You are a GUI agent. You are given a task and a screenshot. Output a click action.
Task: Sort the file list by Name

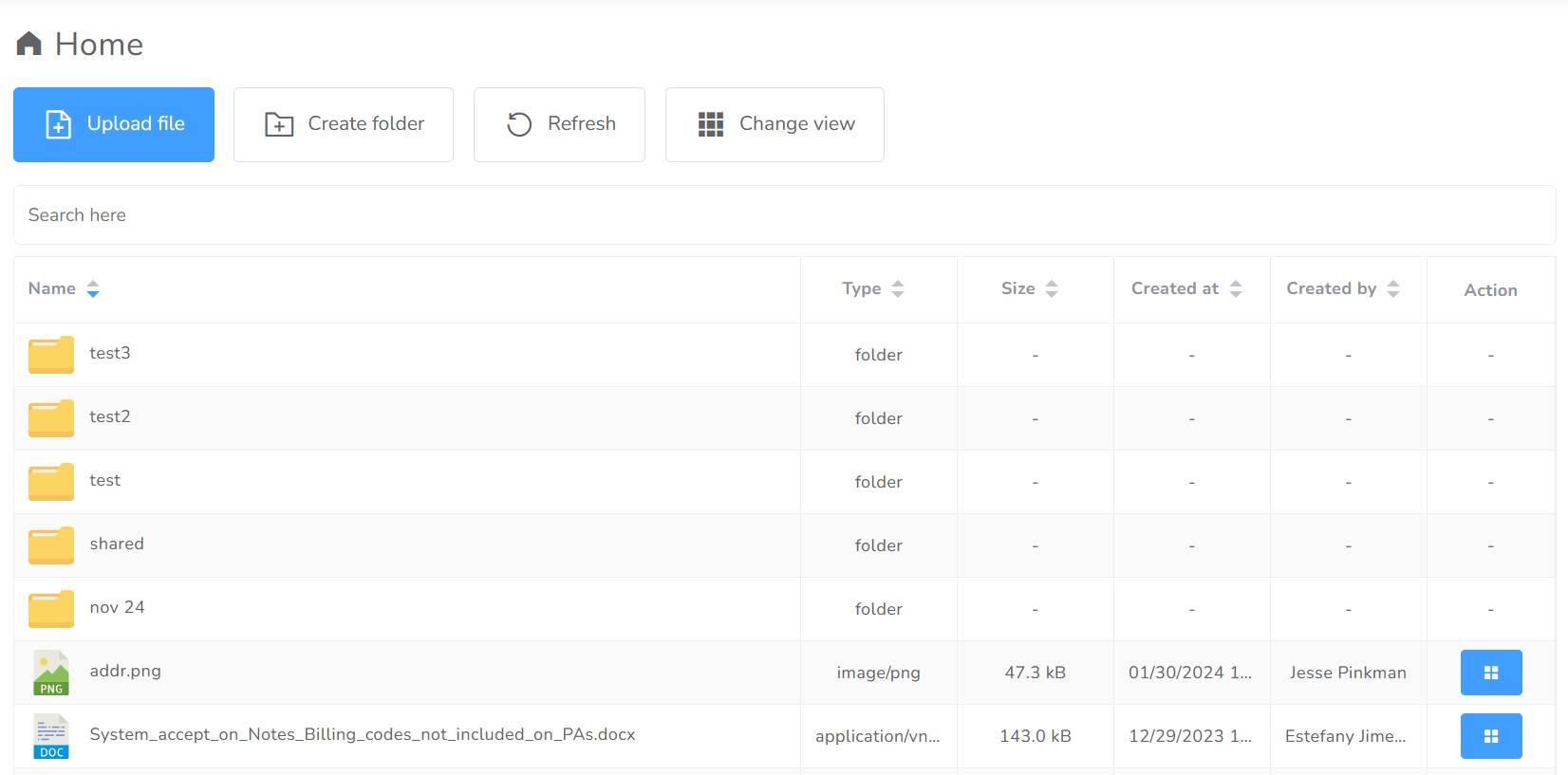(x=93, y=289)
